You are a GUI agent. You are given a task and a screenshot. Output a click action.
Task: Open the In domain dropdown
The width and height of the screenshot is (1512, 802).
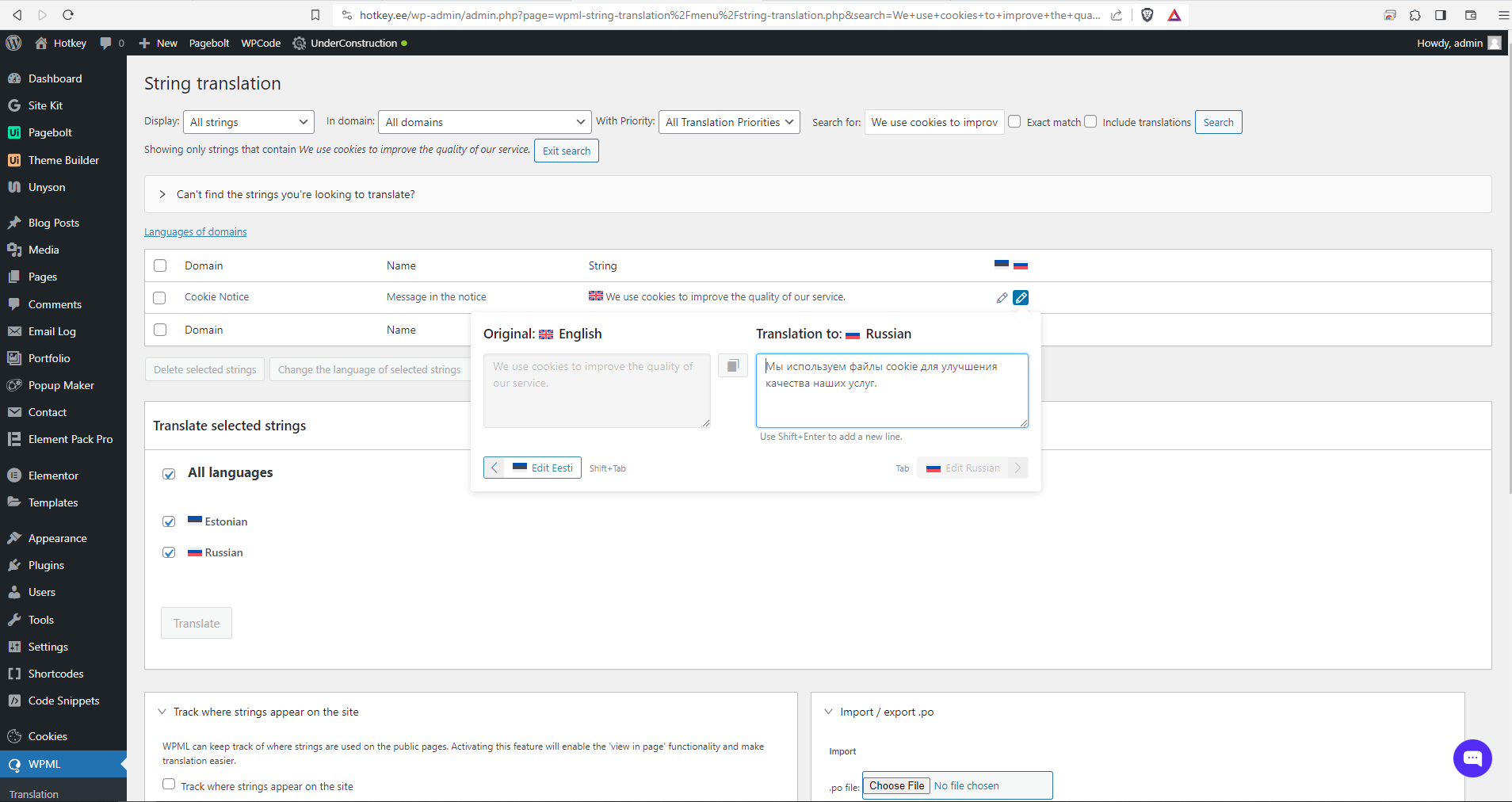click(485, 122)
